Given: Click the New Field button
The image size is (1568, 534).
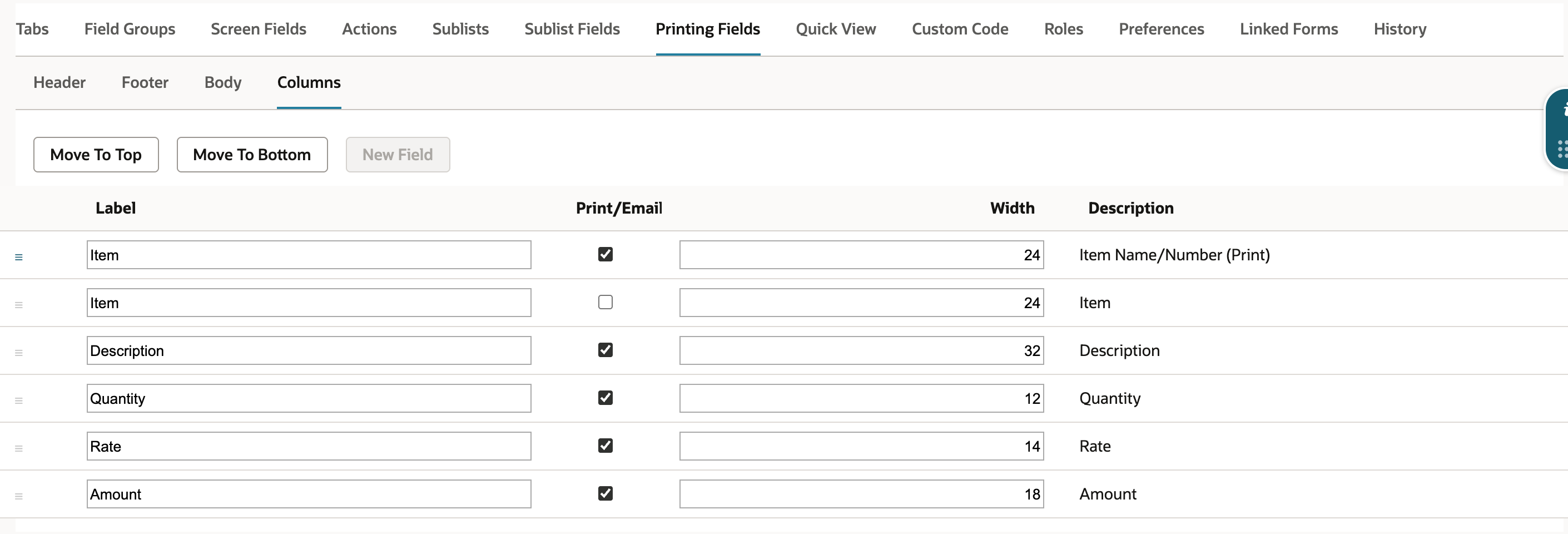Looking at the screenshot, I should click(x=398, y=155).
